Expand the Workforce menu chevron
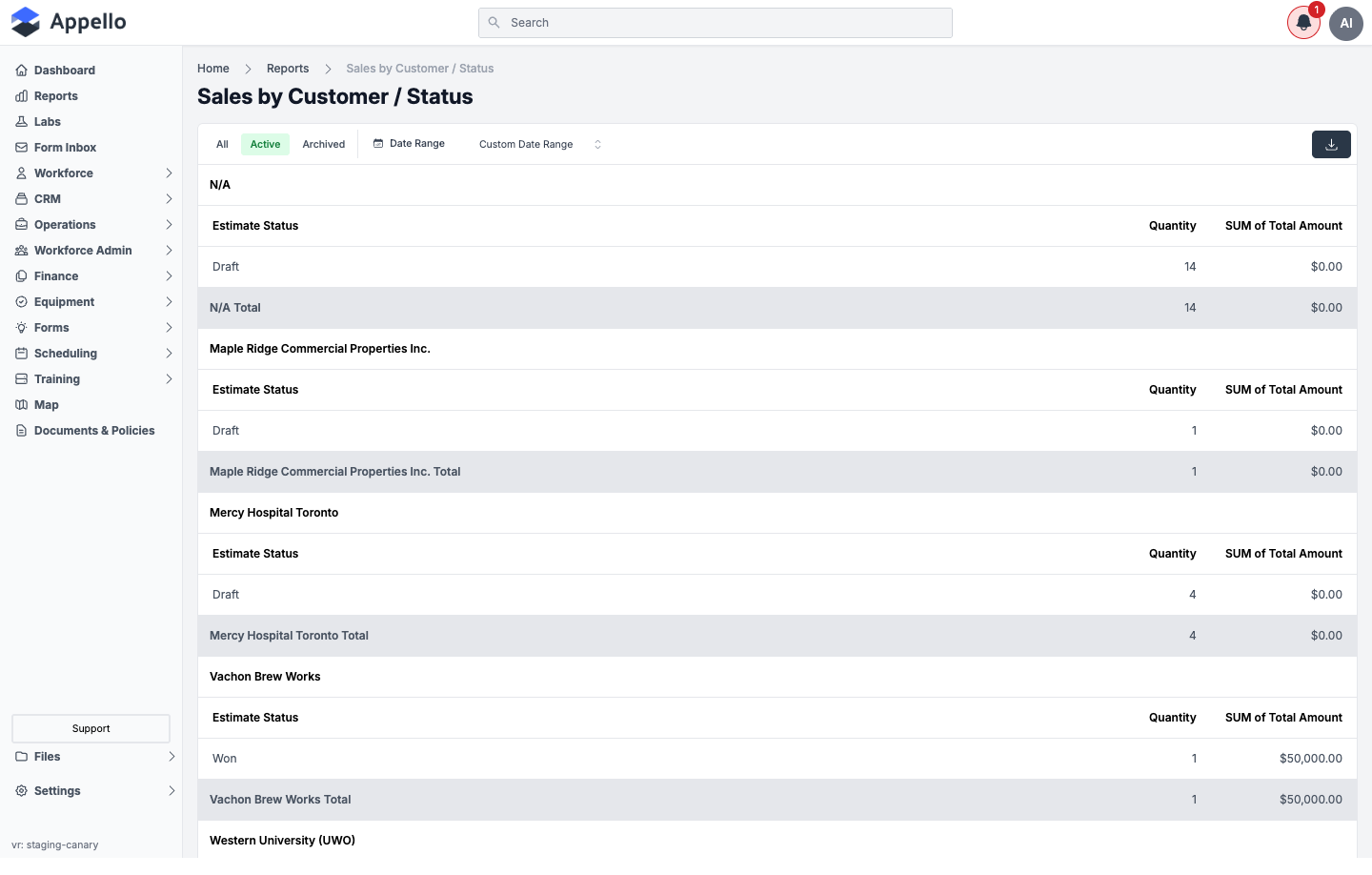1372x875 pixels. point(169,173)
